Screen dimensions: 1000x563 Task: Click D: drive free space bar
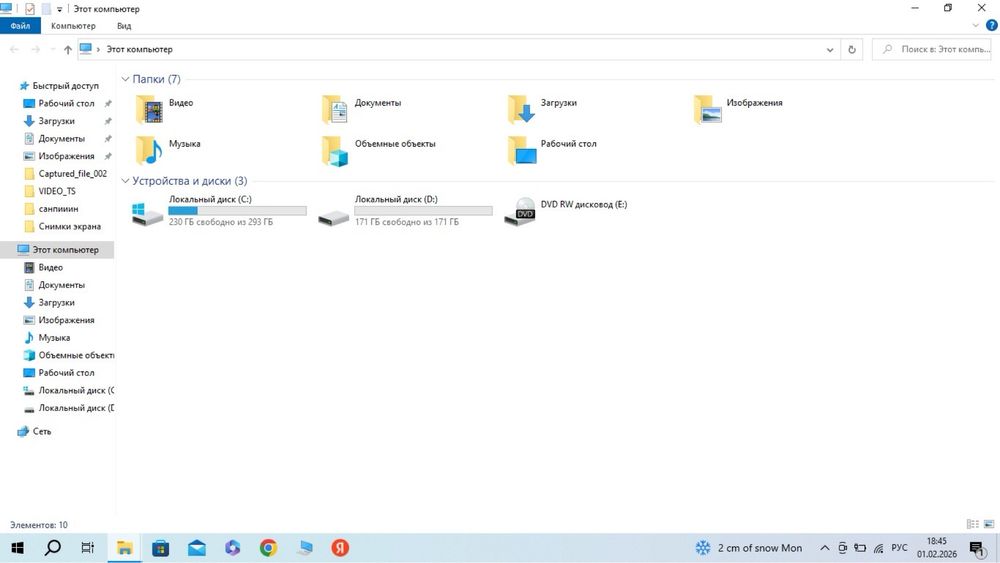coord(423,210)
